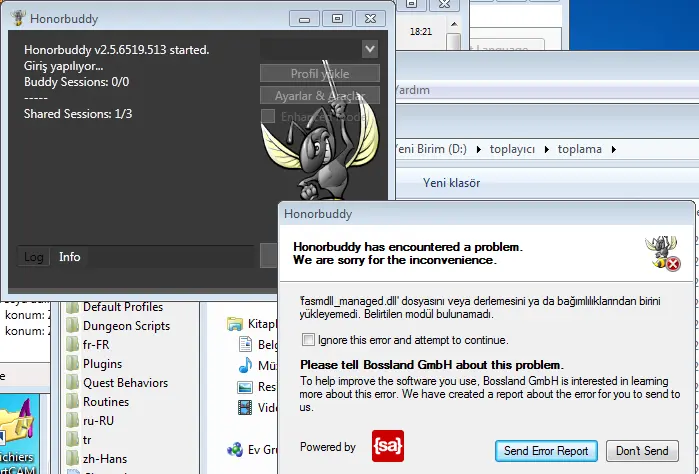
Task: Click the Honorbuddy error bee icon in the dialog
Action: pos(663,253)
